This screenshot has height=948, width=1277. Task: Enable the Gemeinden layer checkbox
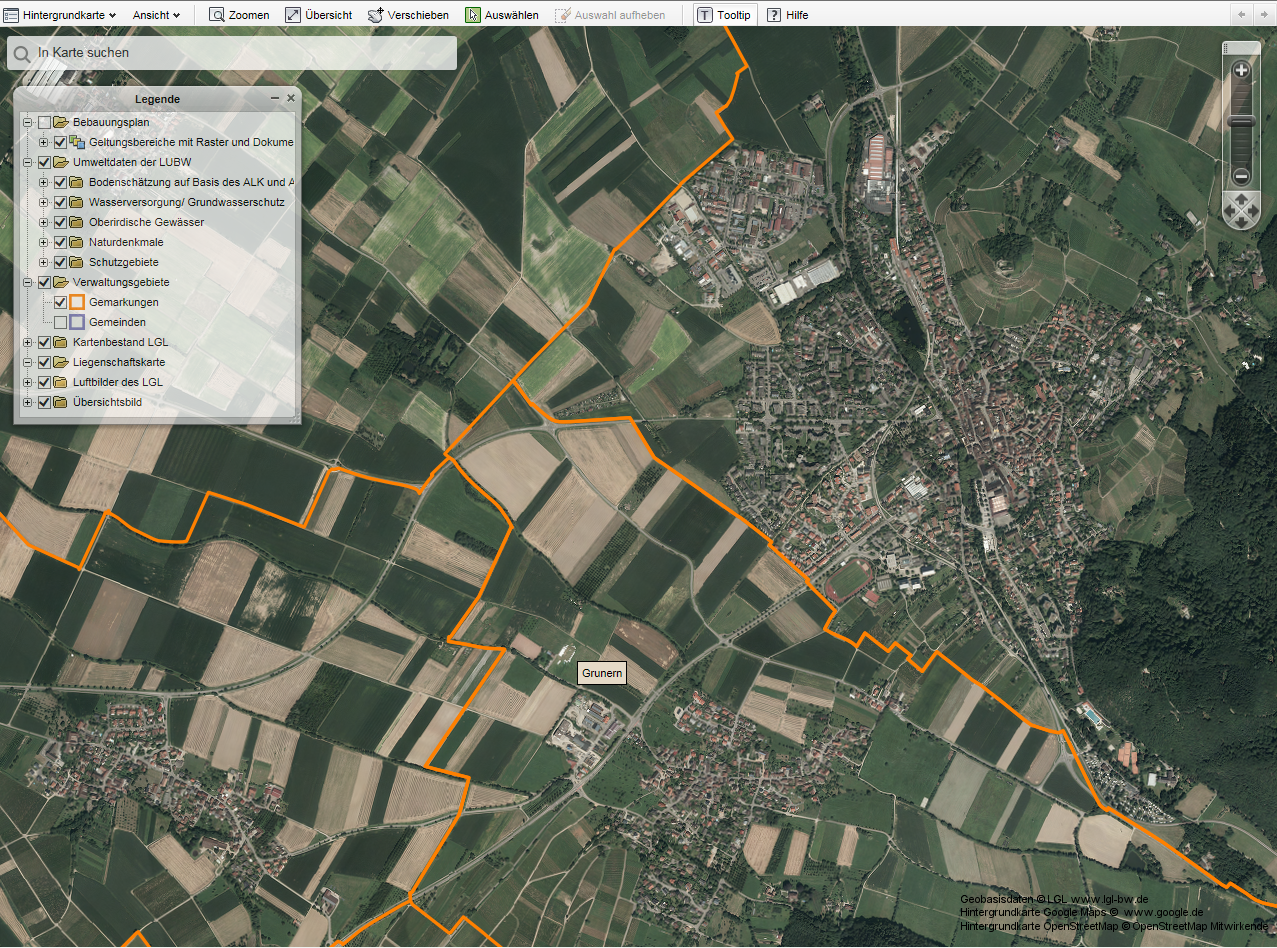click(61, 322)
